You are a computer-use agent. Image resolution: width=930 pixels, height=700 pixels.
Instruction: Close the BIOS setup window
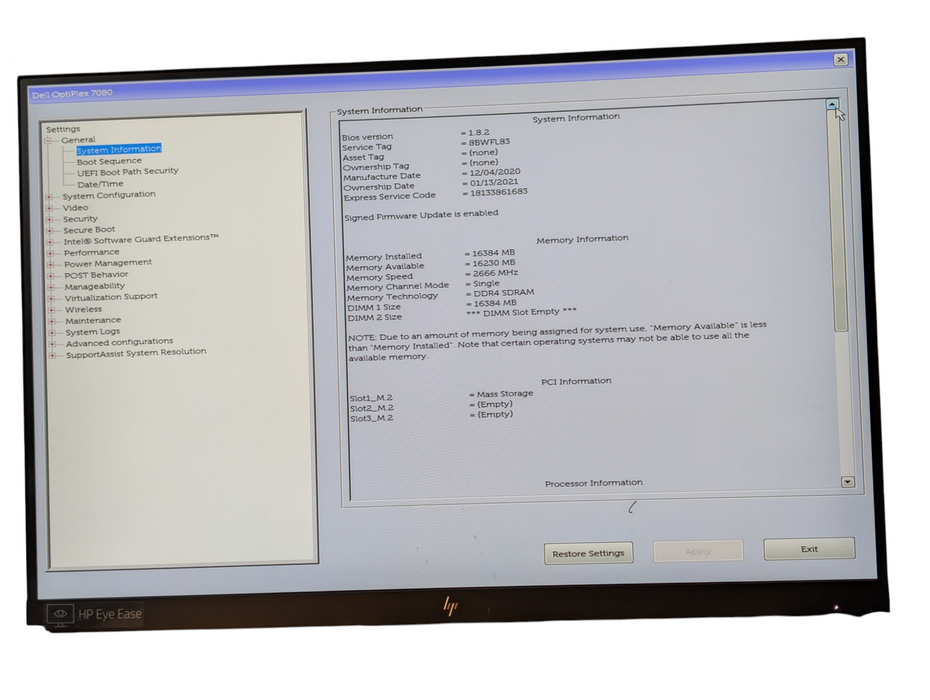[x=840, y=59]
